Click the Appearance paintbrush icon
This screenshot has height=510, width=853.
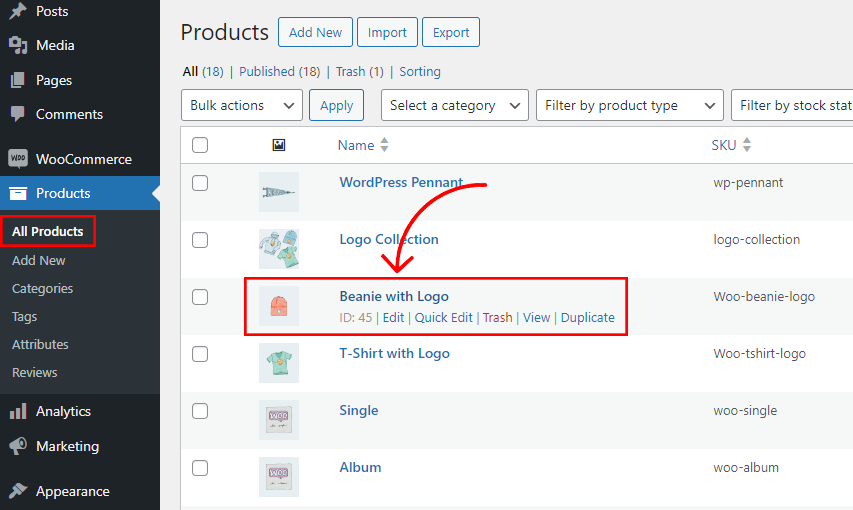click(x=18, y=491)
